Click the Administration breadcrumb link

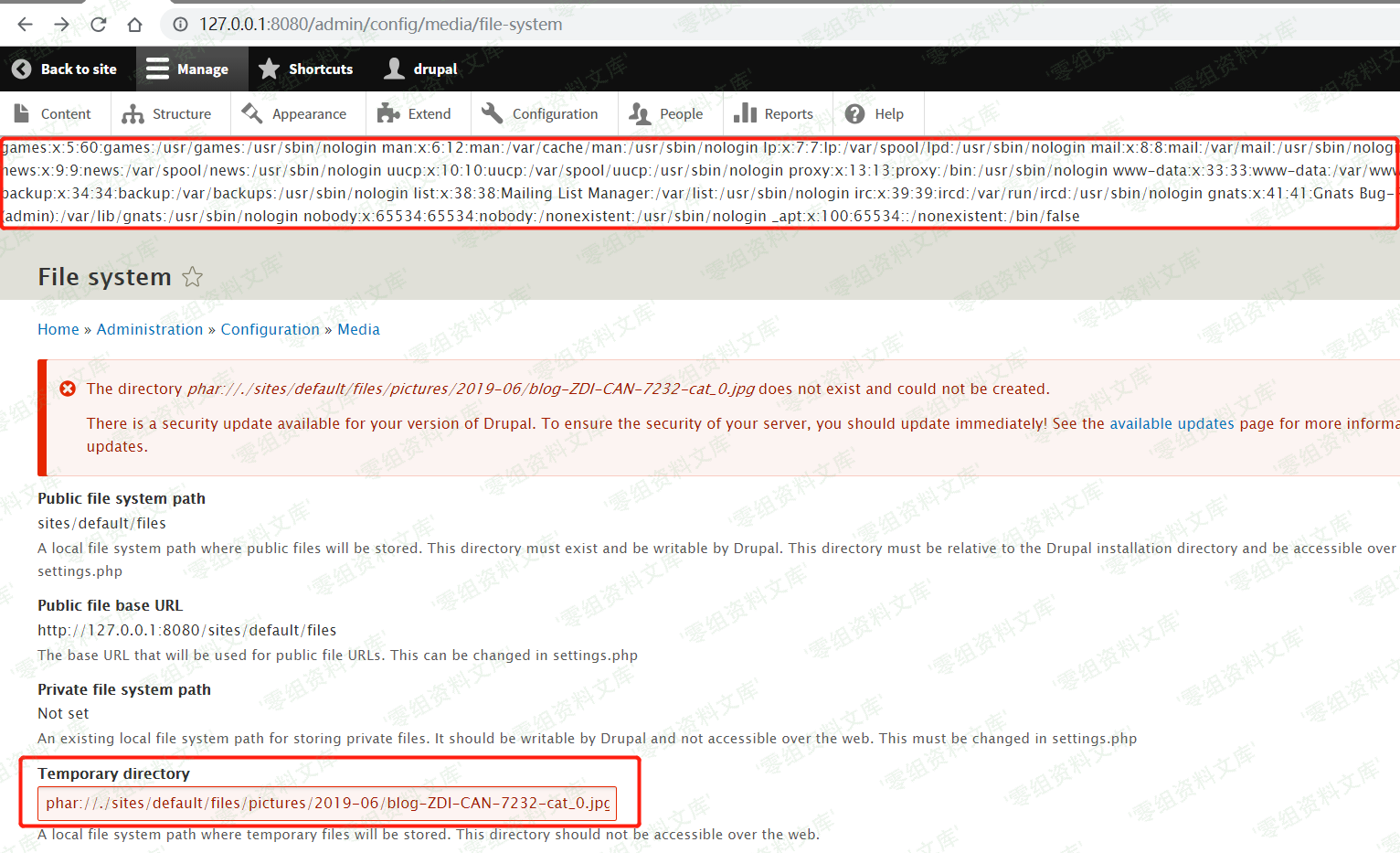(x=150, y=330)
